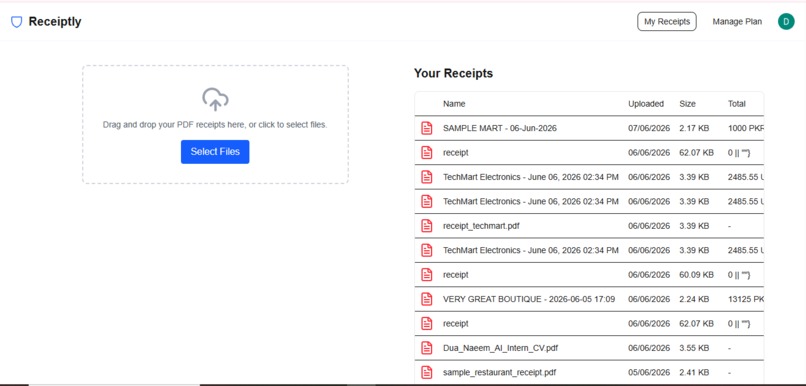Click the drag and drop instruction text
806x386 pixels.
pyautogui.click(x=215, y=124)
